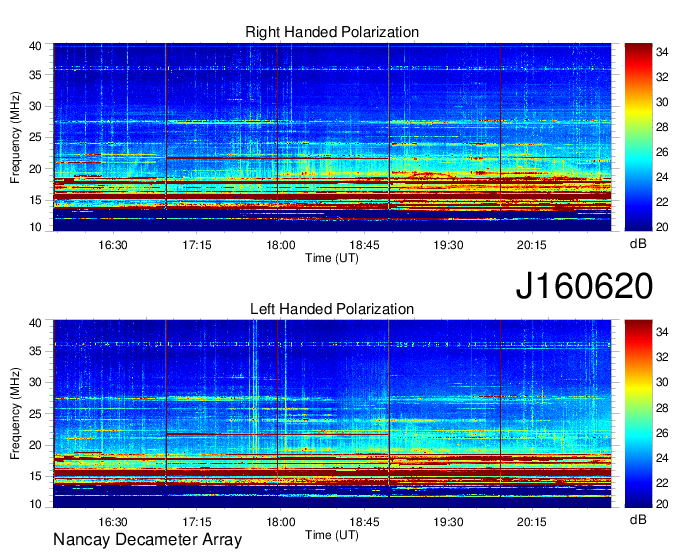Pick the 18:00 time tick of the Left Handed plot
This screenshot has height=552, width=680.
coord(280,522)
